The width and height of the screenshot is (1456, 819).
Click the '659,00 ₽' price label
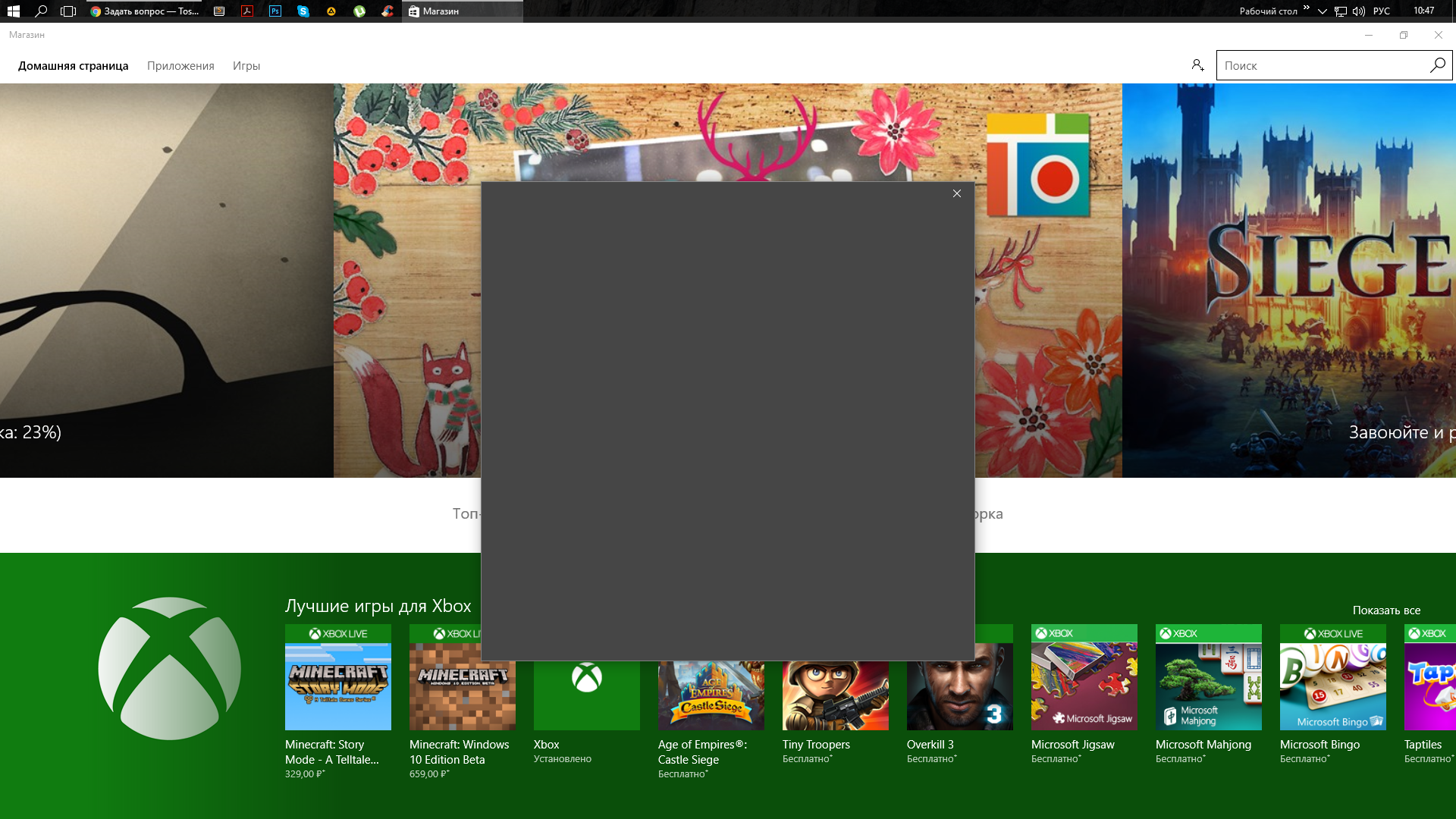click(429, 774)
